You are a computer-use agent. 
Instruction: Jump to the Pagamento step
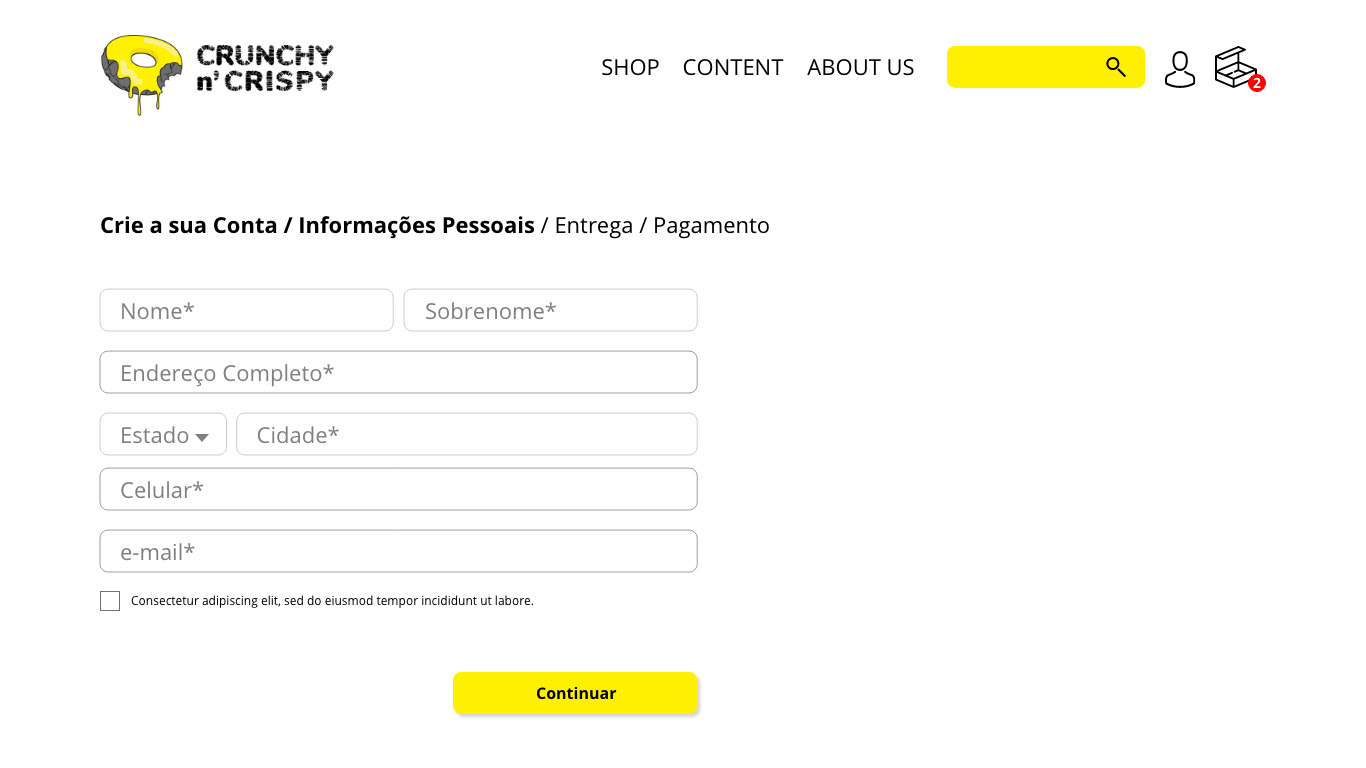click(711, 226)
